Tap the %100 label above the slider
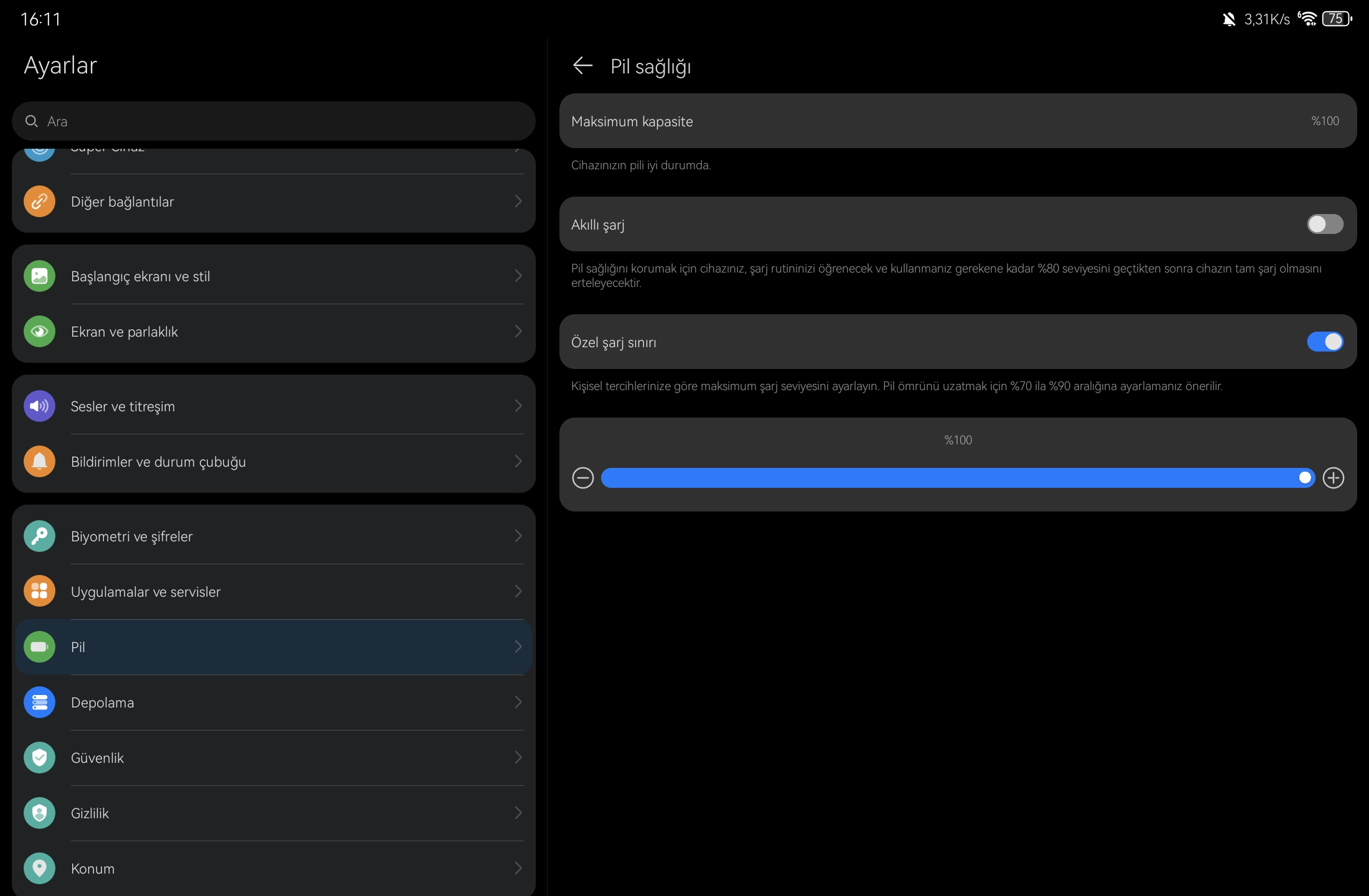The height and width of the screenshot is (896, 1369). click(x=958, y=440)
